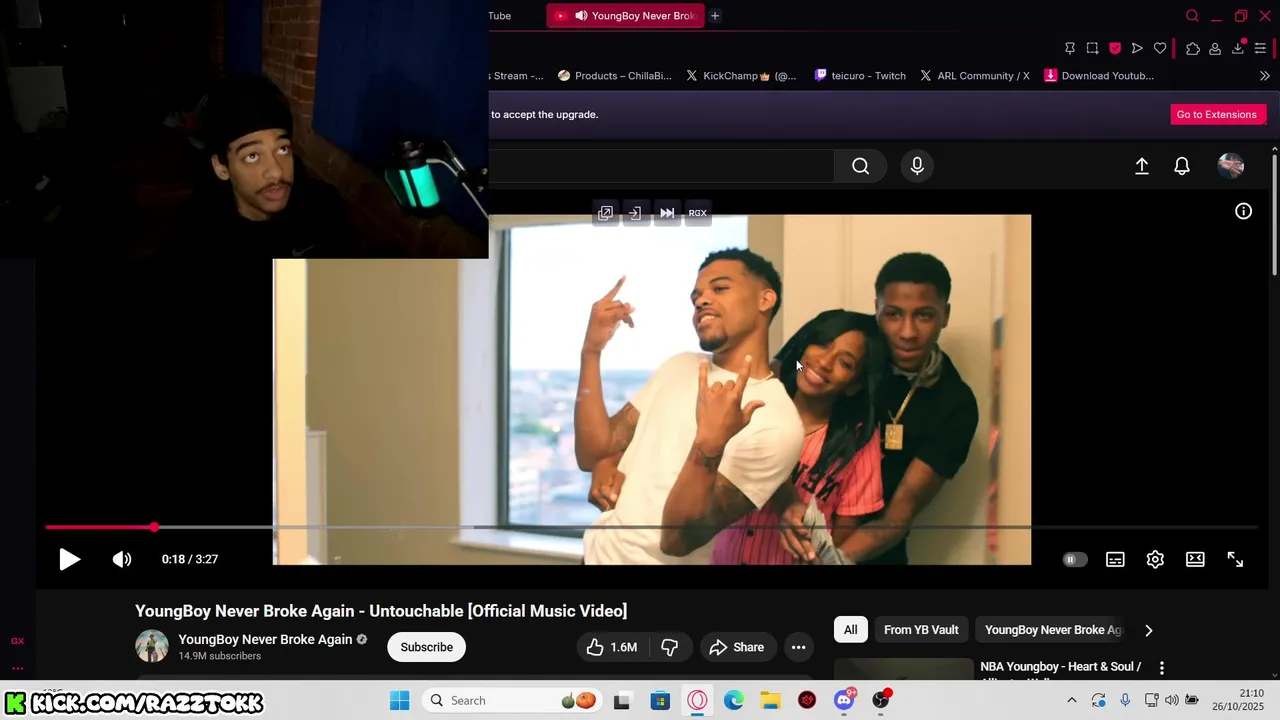Open the extensions cube icon
Screen dimensions: 1280x720
click(x=1193, y=48)
